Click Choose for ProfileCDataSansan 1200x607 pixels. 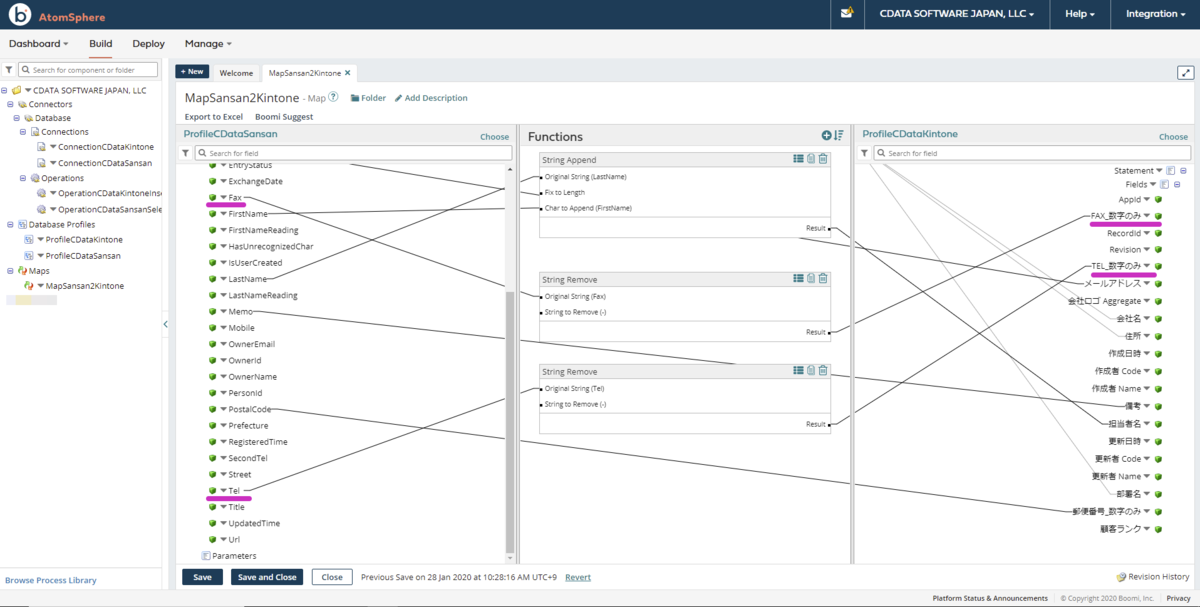(494, 136)
